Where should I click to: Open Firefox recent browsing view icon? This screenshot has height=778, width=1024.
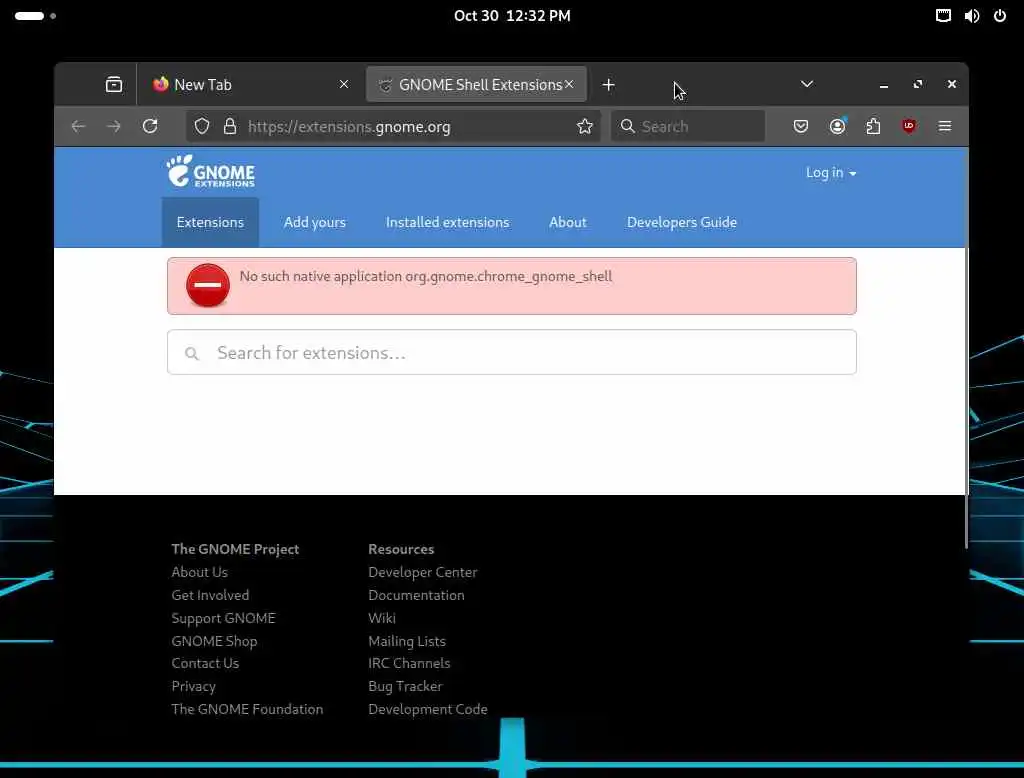(114, 84)
